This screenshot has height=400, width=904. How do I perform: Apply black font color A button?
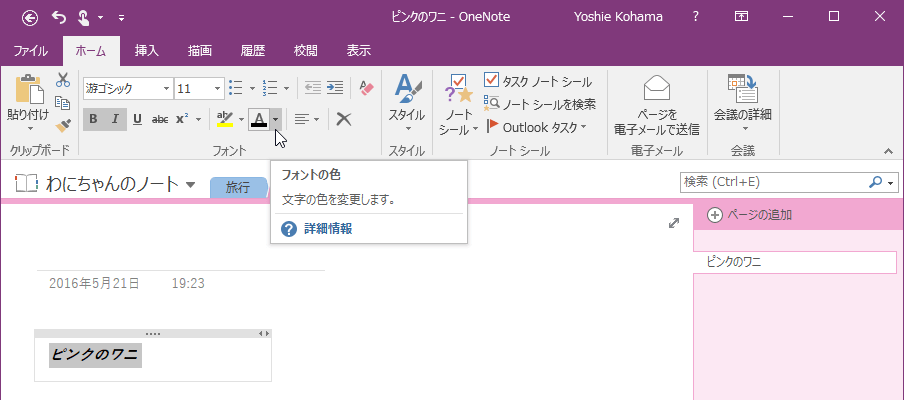tap(259, 119)
